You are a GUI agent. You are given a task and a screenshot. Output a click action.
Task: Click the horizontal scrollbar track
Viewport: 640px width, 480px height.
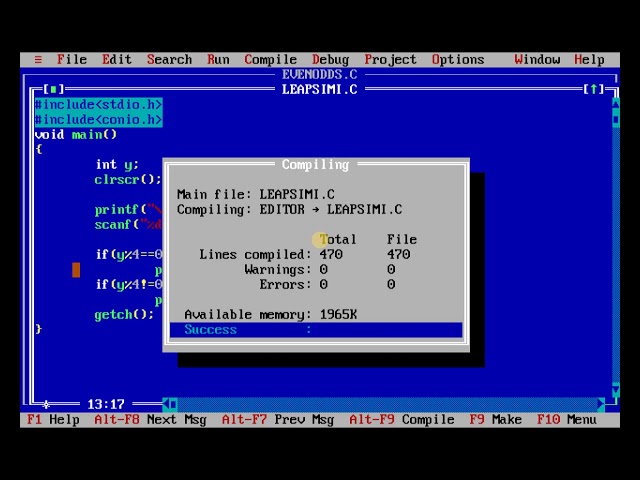(x=387, y=404)
